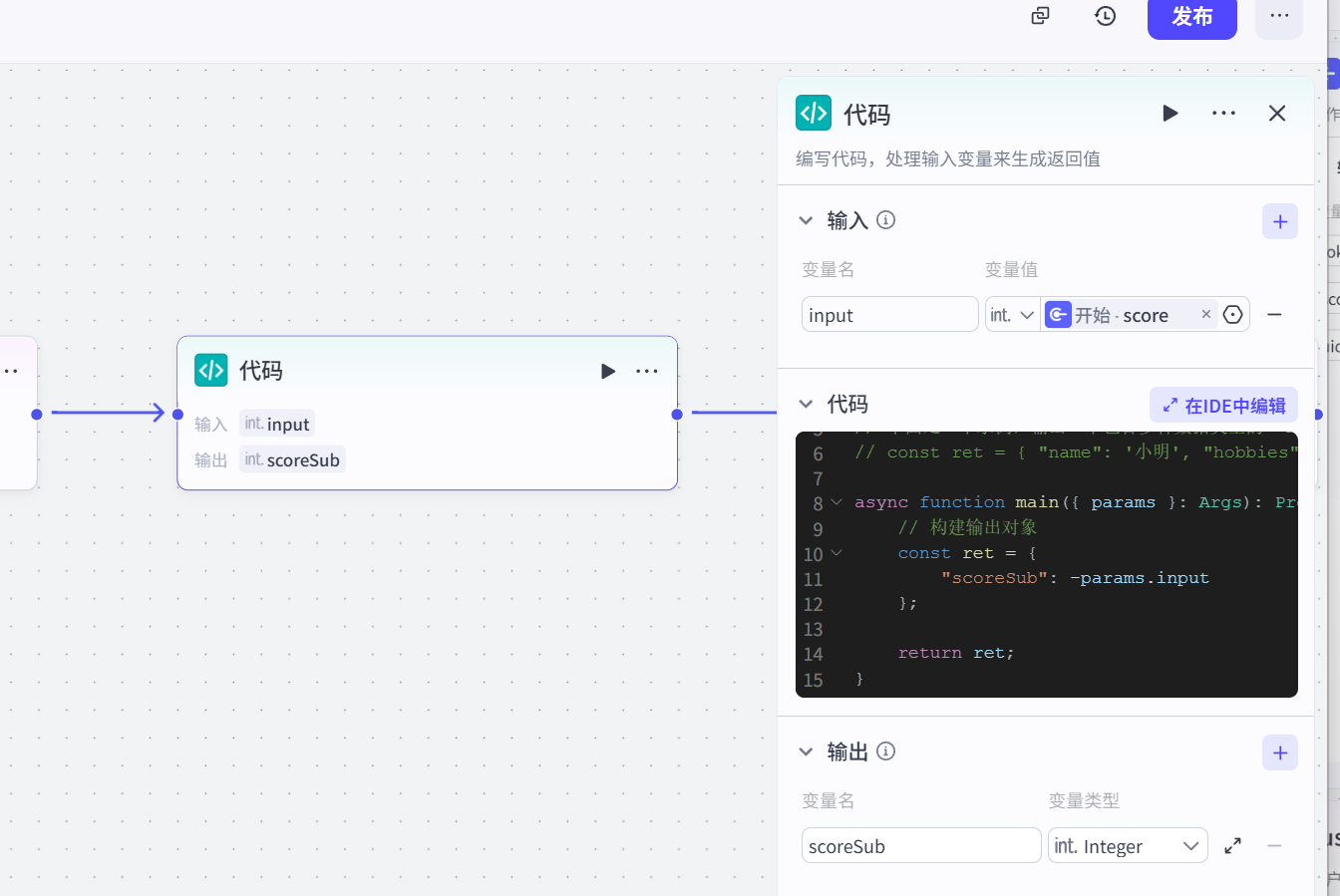Screen dimensions: 1340x896
Task: Open the int. Integer output type dropdown
Action: tap(1127, 846)
